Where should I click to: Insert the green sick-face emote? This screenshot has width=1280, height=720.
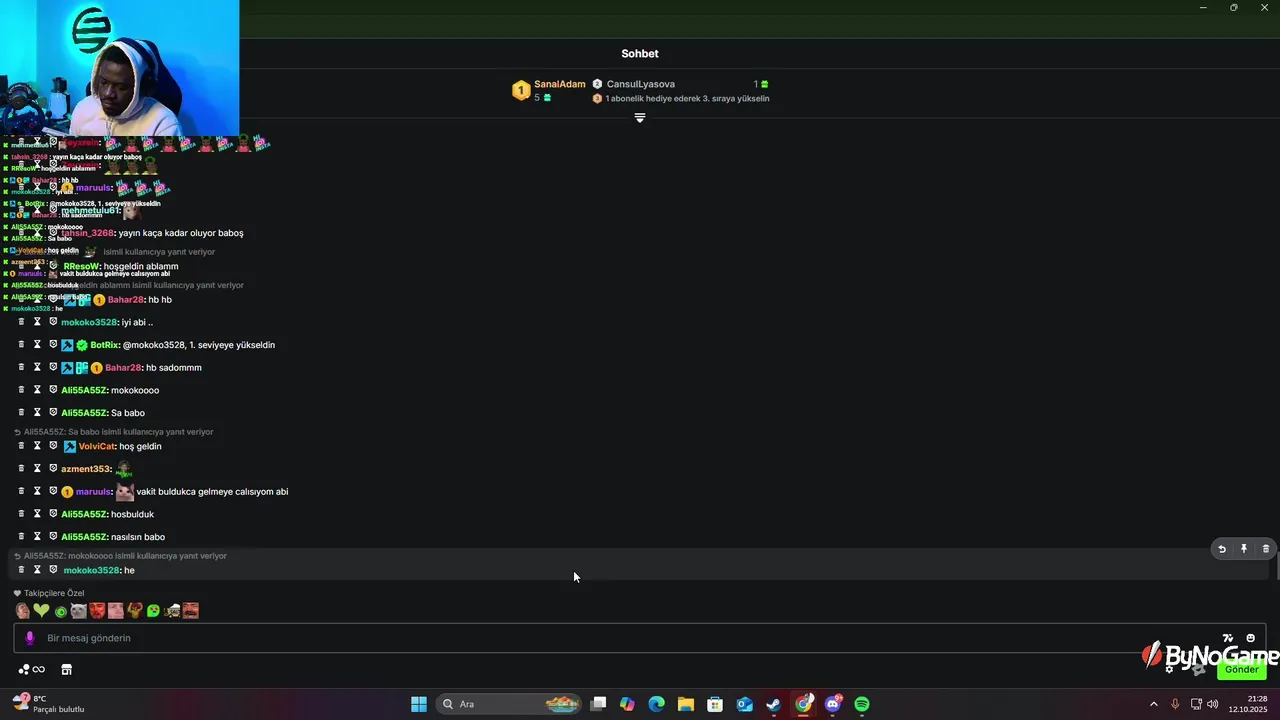click(153, 610)
